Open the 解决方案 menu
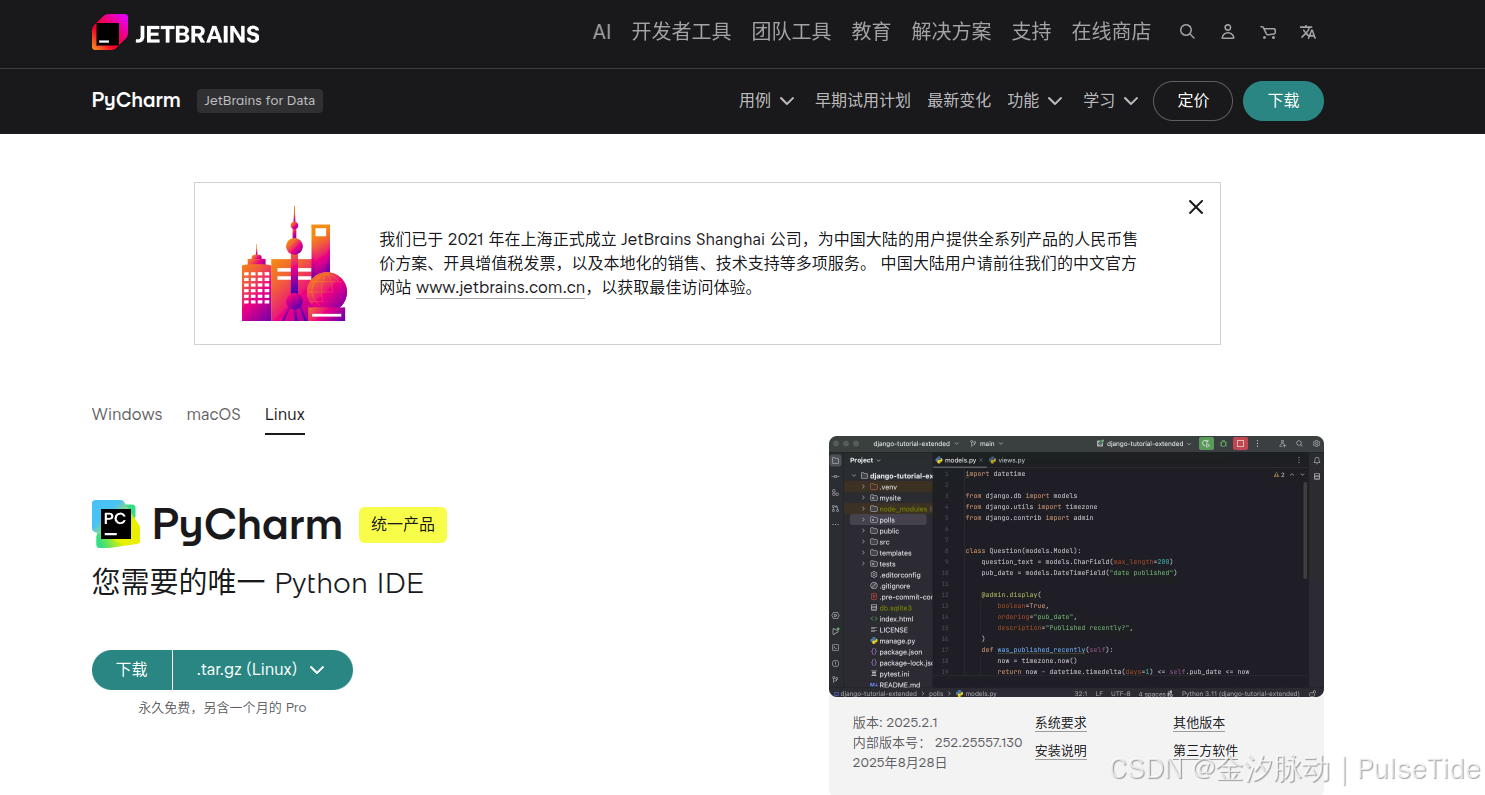Image resolution: width=1485 pixels, height=795 pixels. tap(951, 32)
